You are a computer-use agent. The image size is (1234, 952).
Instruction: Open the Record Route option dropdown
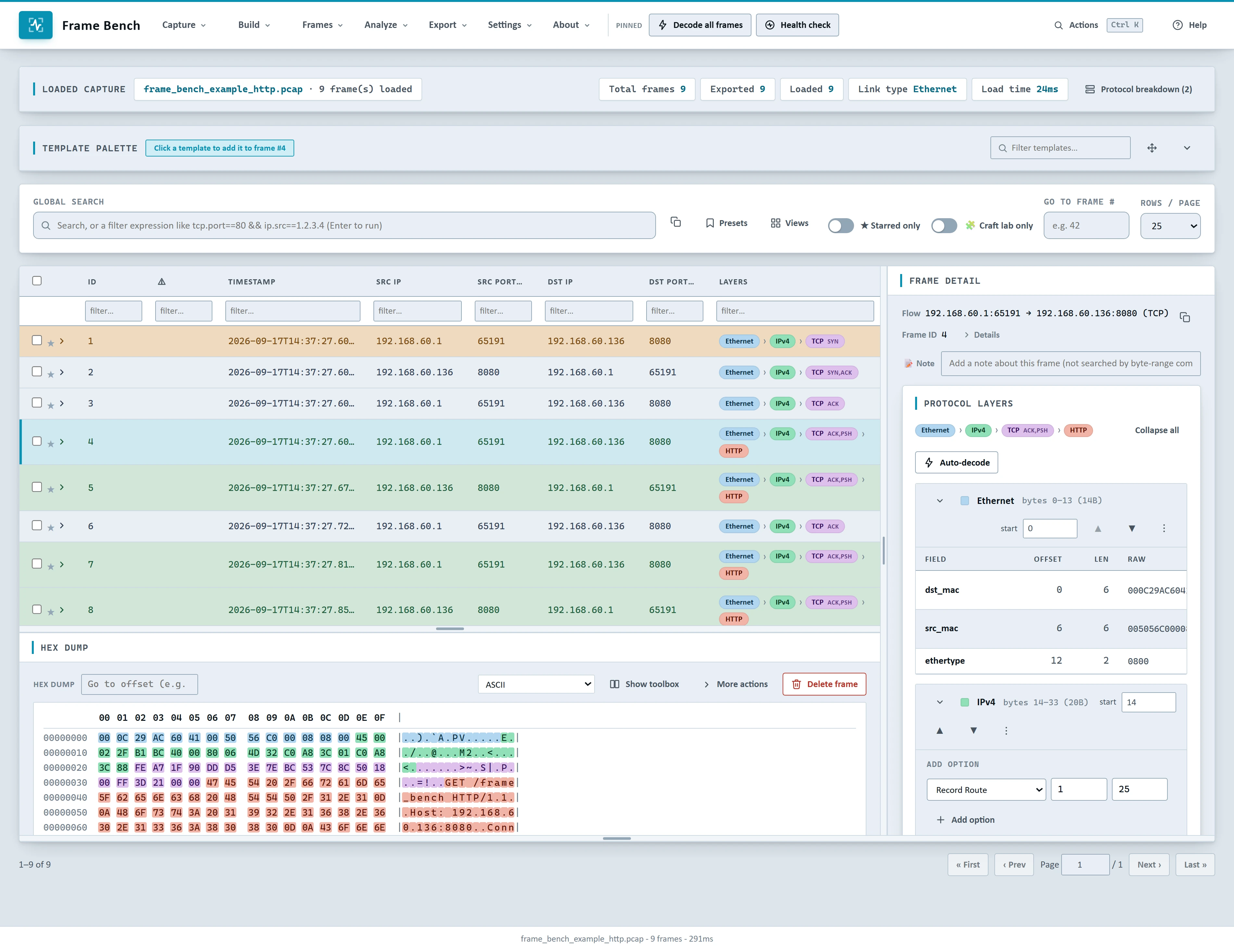click(x=986, y=789)
